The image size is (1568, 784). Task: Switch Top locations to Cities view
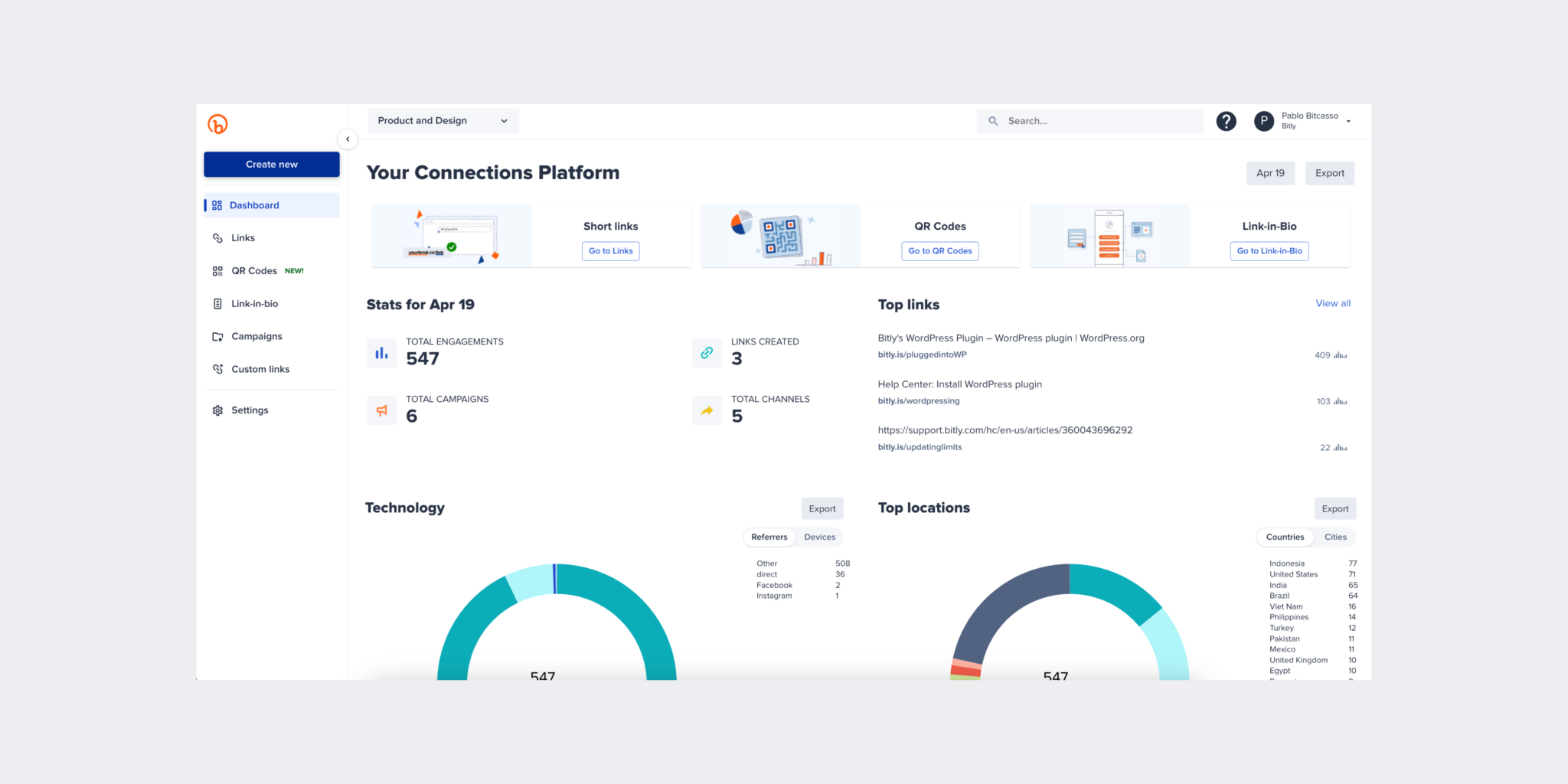tap(1335, 537)
